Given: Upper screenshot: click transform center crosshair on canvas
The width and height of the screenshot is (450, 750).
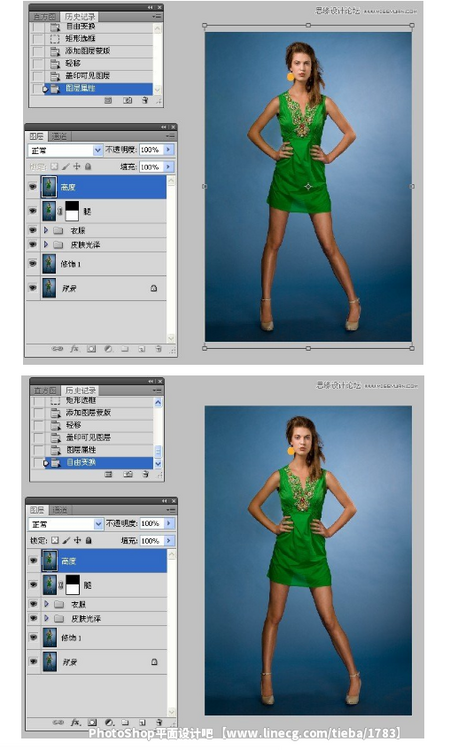Looking at the screenshot, I should pos(308,187).
